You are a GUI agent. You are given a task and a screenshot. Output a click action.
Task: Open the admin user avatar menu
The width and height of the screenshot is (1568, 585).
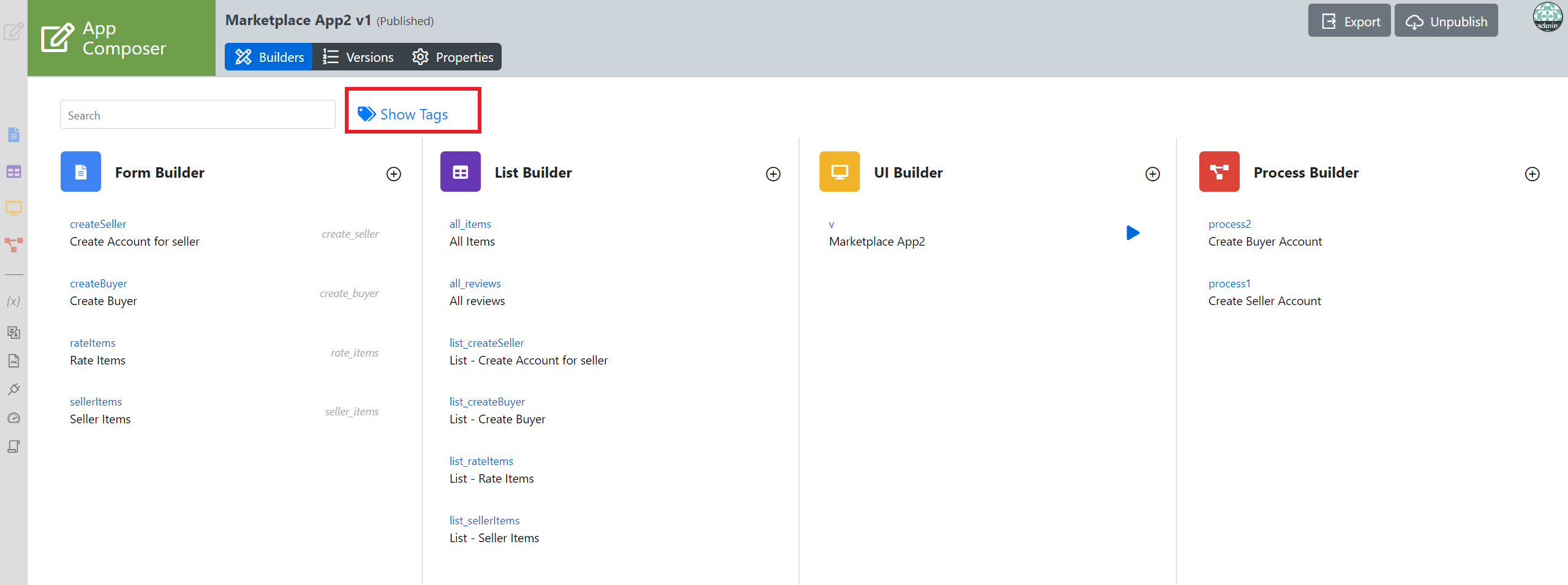click(x=1547, y=17)
